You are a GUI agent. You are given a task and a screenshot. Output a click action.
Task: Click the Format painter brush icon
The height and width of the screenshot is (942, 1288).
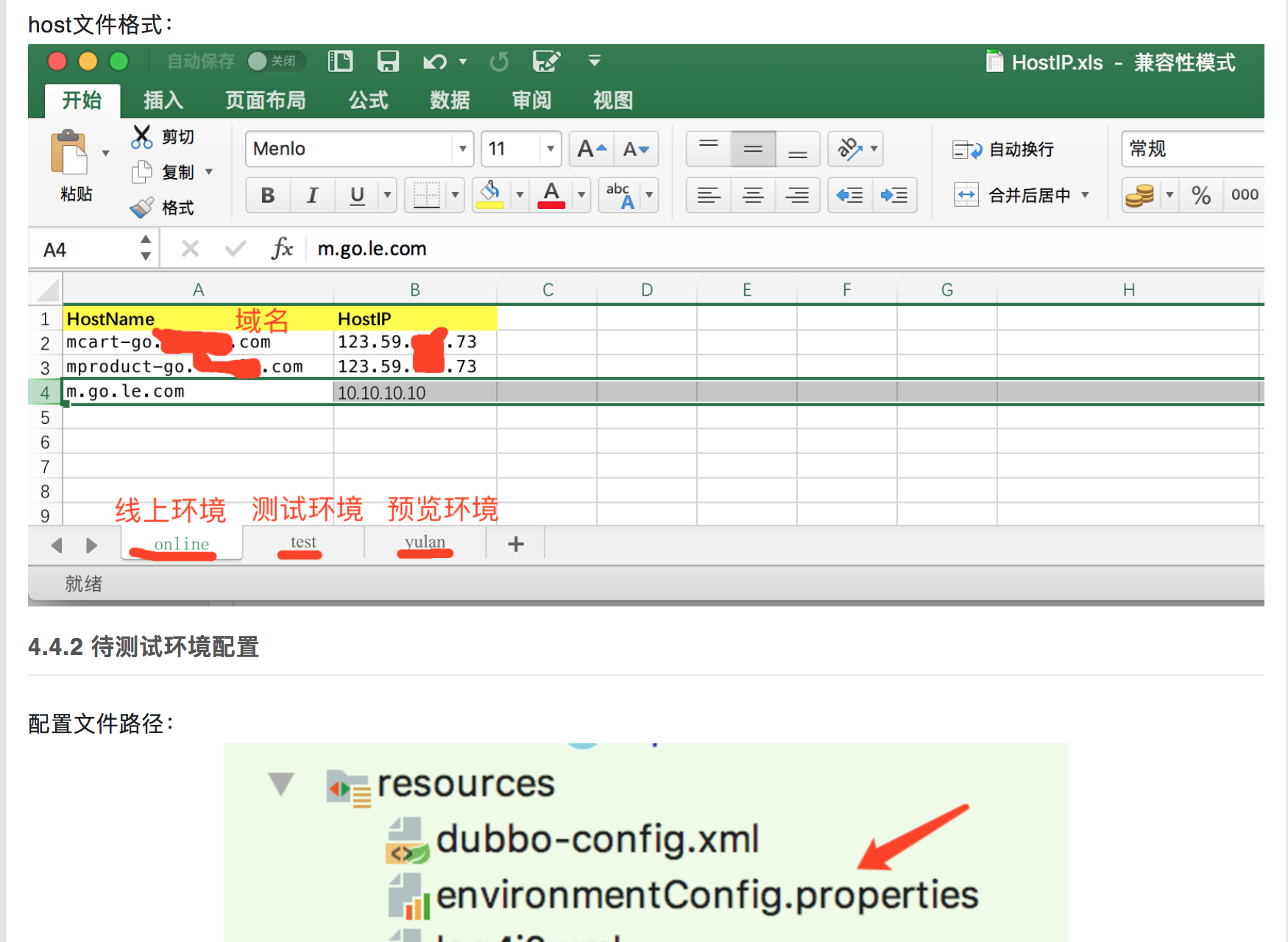click(x=141, y=208)
